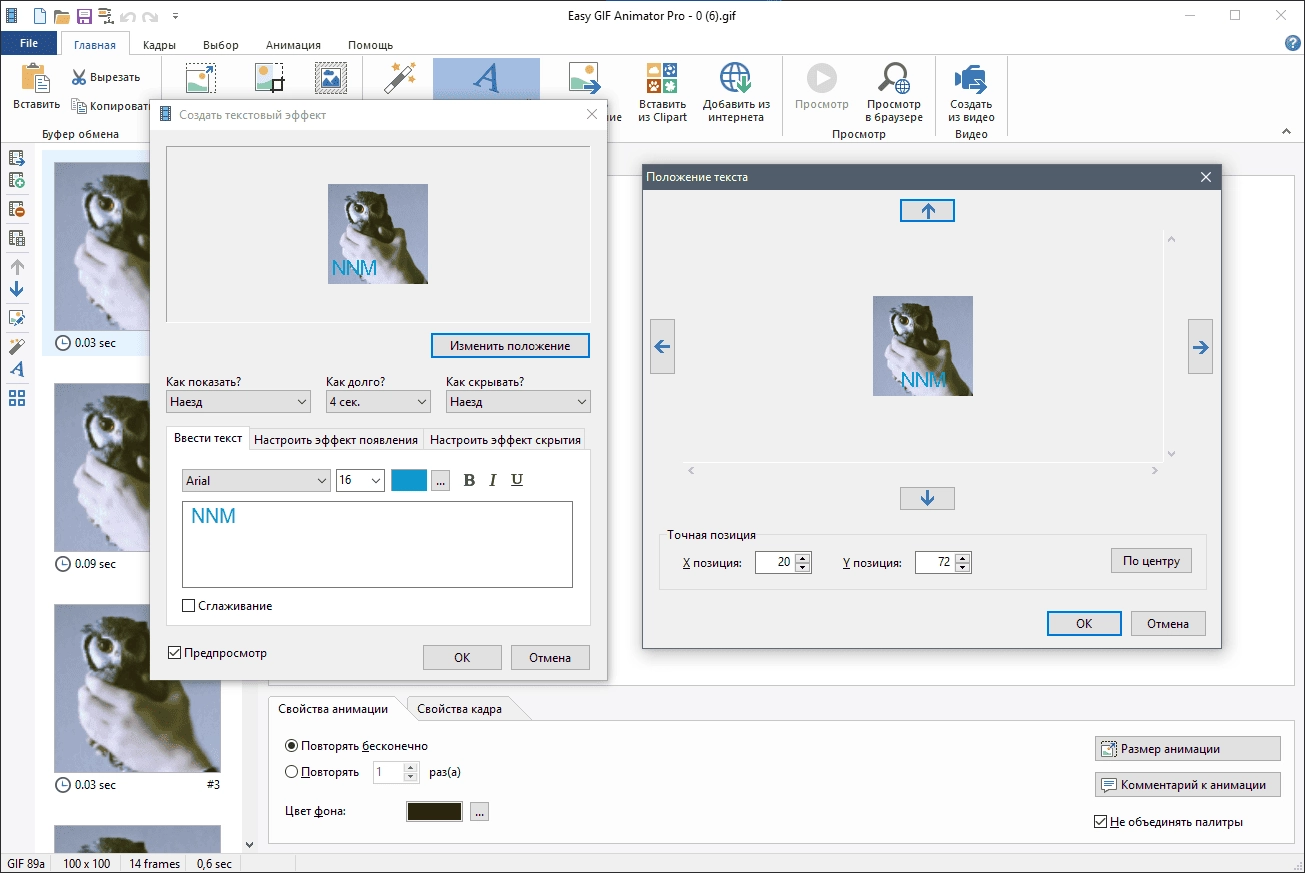Open the Как долго? dropdown
Image resolution: width=1305 pixels, height=873 pixels.
point(378,402)
